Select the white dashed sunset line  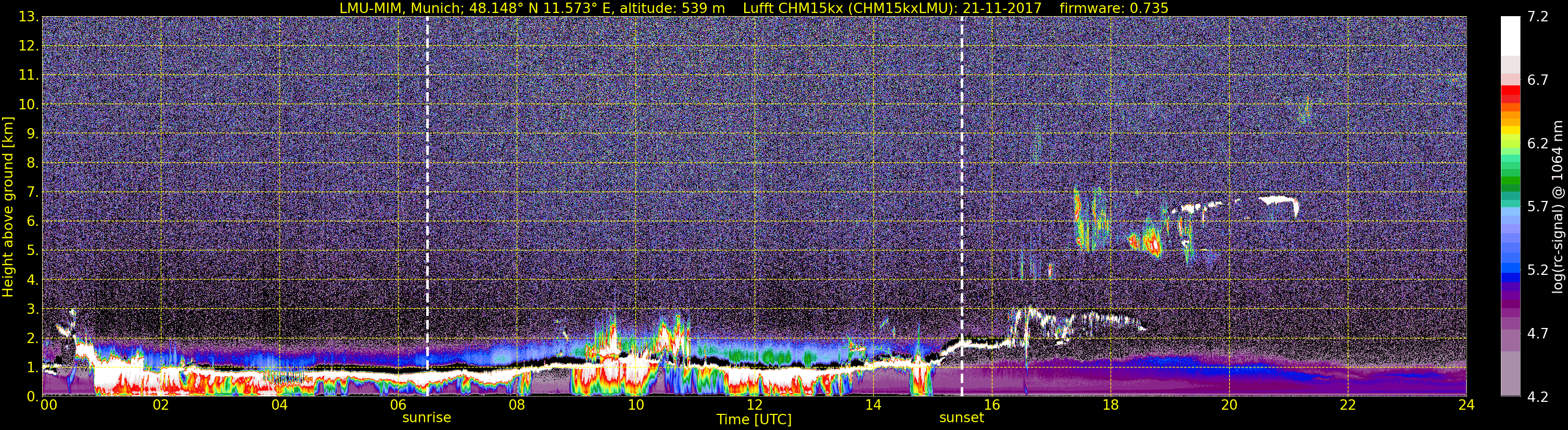tap(962, 206)
